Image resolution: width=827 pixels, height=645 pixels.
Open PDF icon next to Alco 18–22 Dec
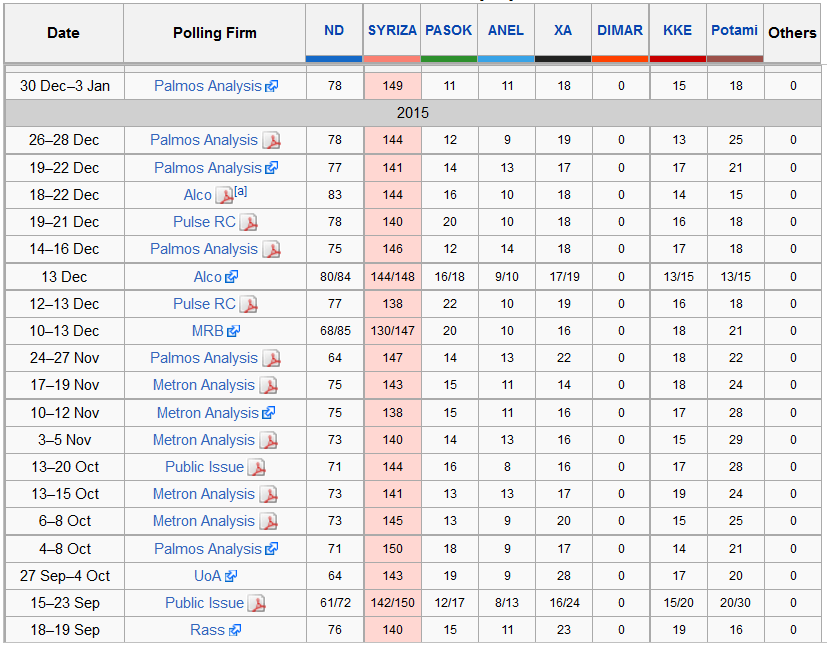(224, 196)
